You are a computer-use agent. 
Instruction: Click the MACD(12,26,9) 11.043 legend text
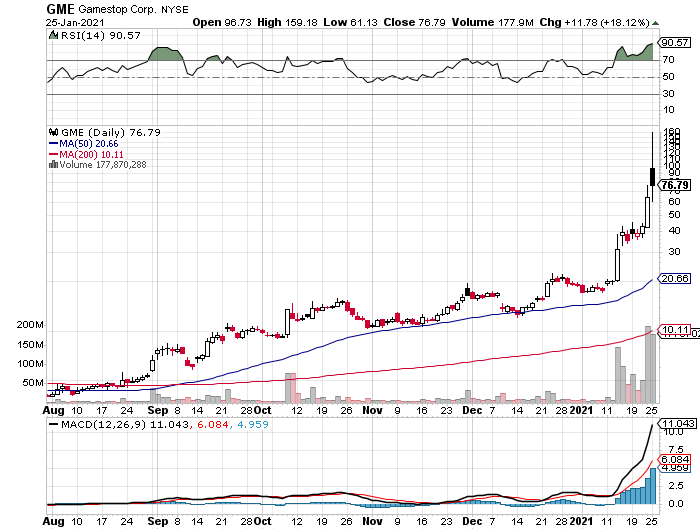pos(125,424)
